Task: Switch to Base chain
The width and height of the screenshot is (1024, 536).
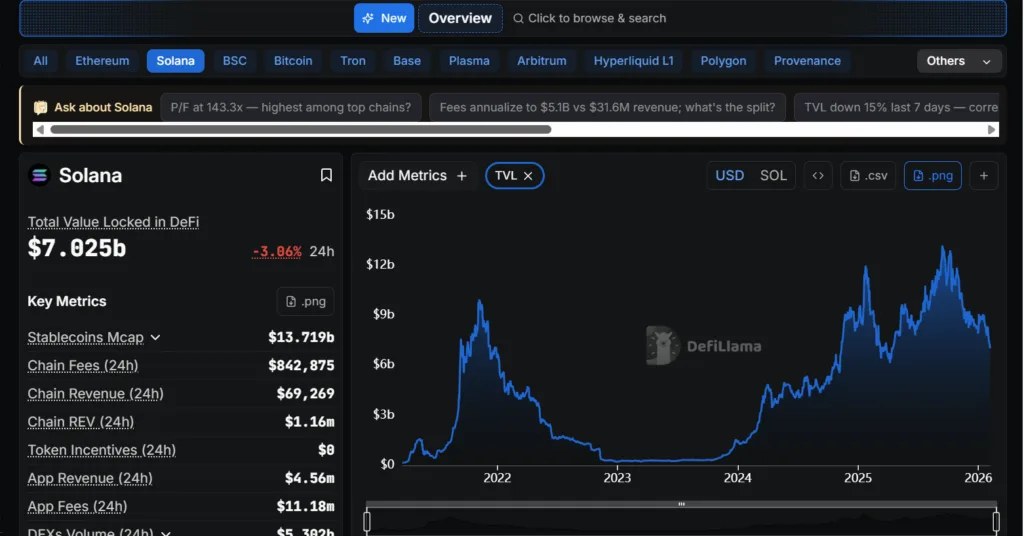Action: [x=407, y=61]
